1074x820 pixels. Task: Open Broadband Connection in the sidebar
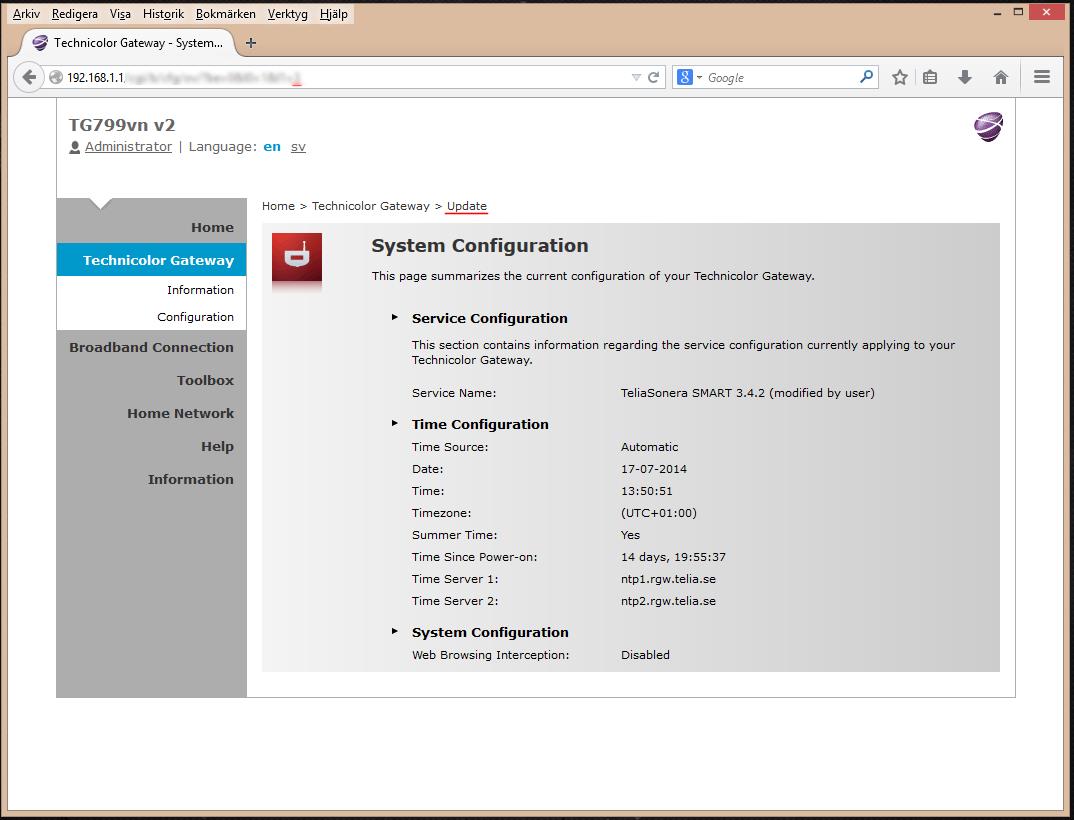coord(151,347)
